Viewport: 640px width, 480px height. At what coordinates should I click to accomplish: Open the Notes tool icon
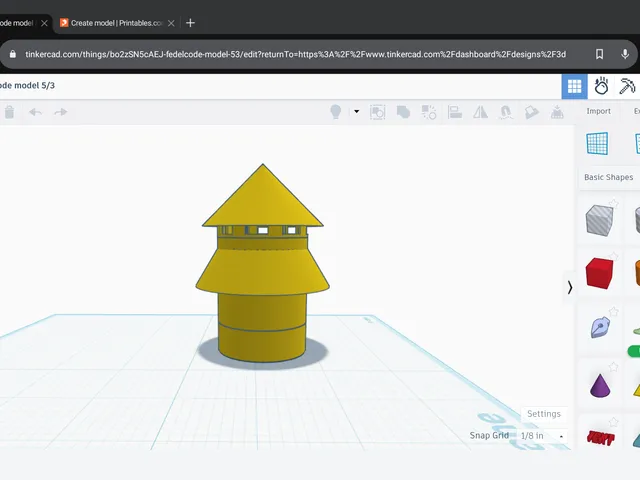point(531,112)
